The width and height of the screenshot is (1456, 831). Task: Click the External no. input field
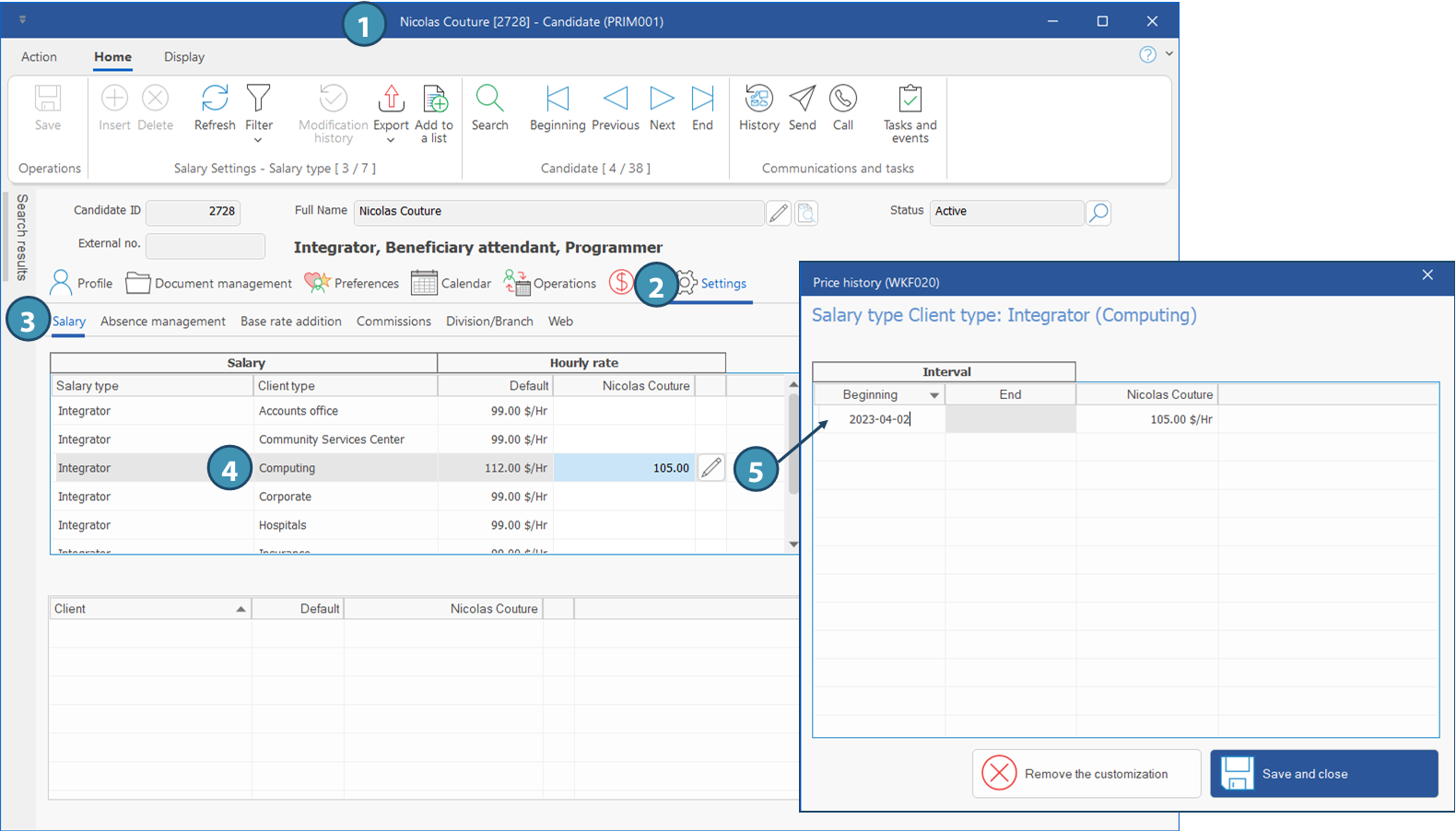205,245
